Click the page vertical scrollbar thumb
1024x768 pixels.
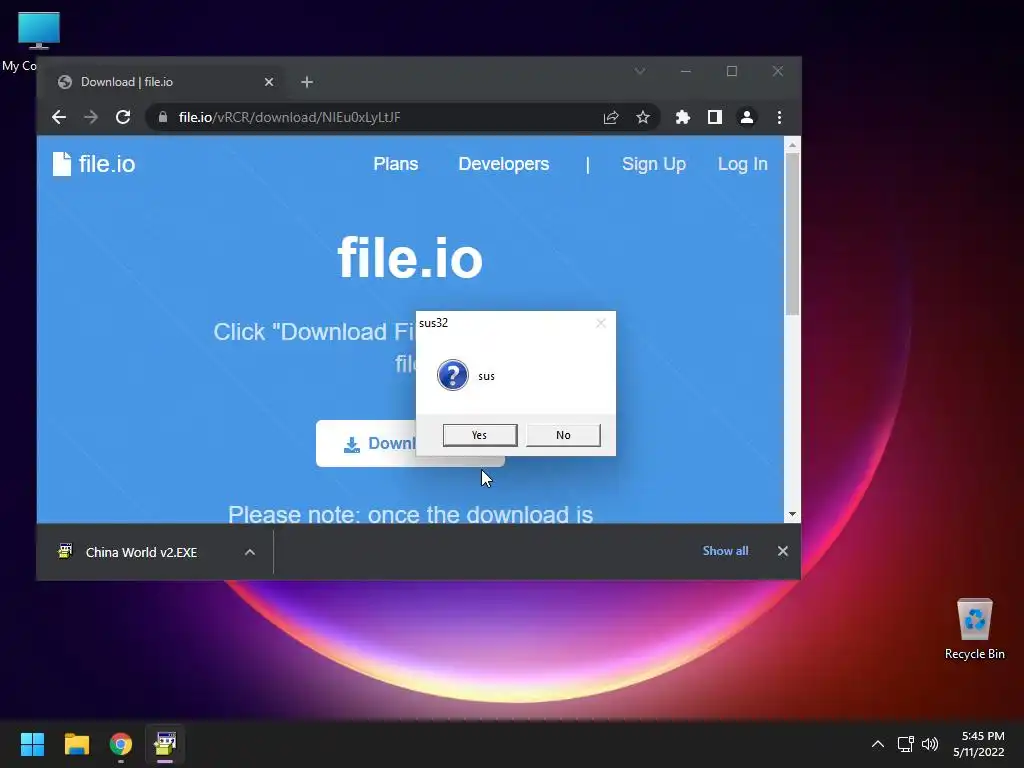click(792, 234)
